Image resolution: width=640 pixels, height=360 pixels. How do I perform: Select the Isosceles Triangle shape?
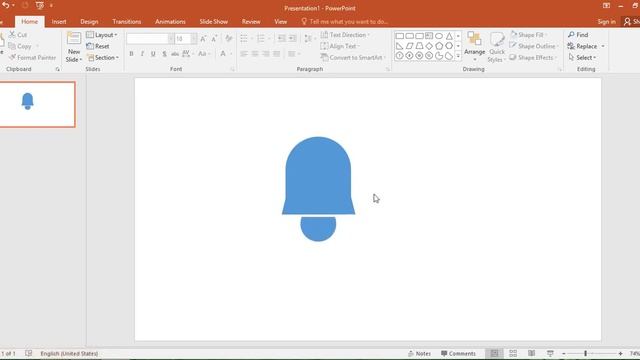point(449,36)
